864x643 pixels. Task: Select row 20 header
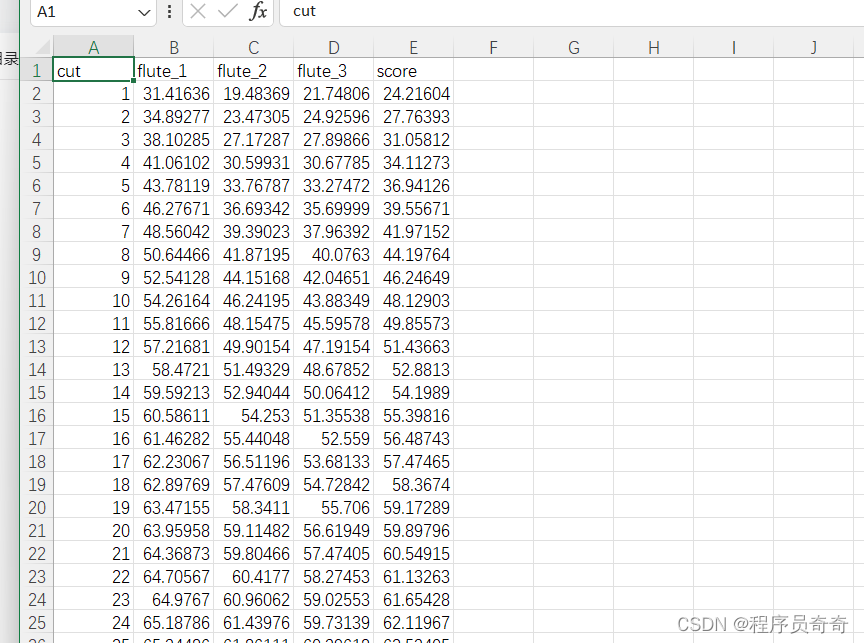(x=36, y=507)
